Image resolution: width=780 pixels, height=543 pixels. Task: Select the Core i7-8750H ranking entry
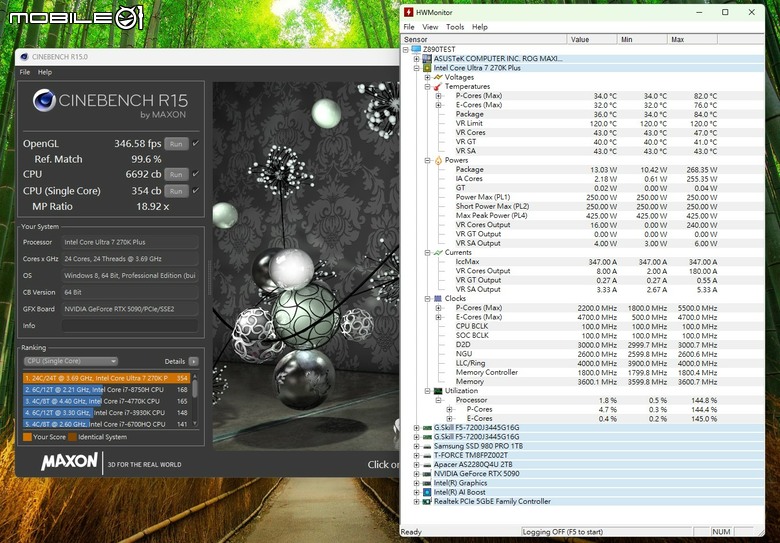106,390
